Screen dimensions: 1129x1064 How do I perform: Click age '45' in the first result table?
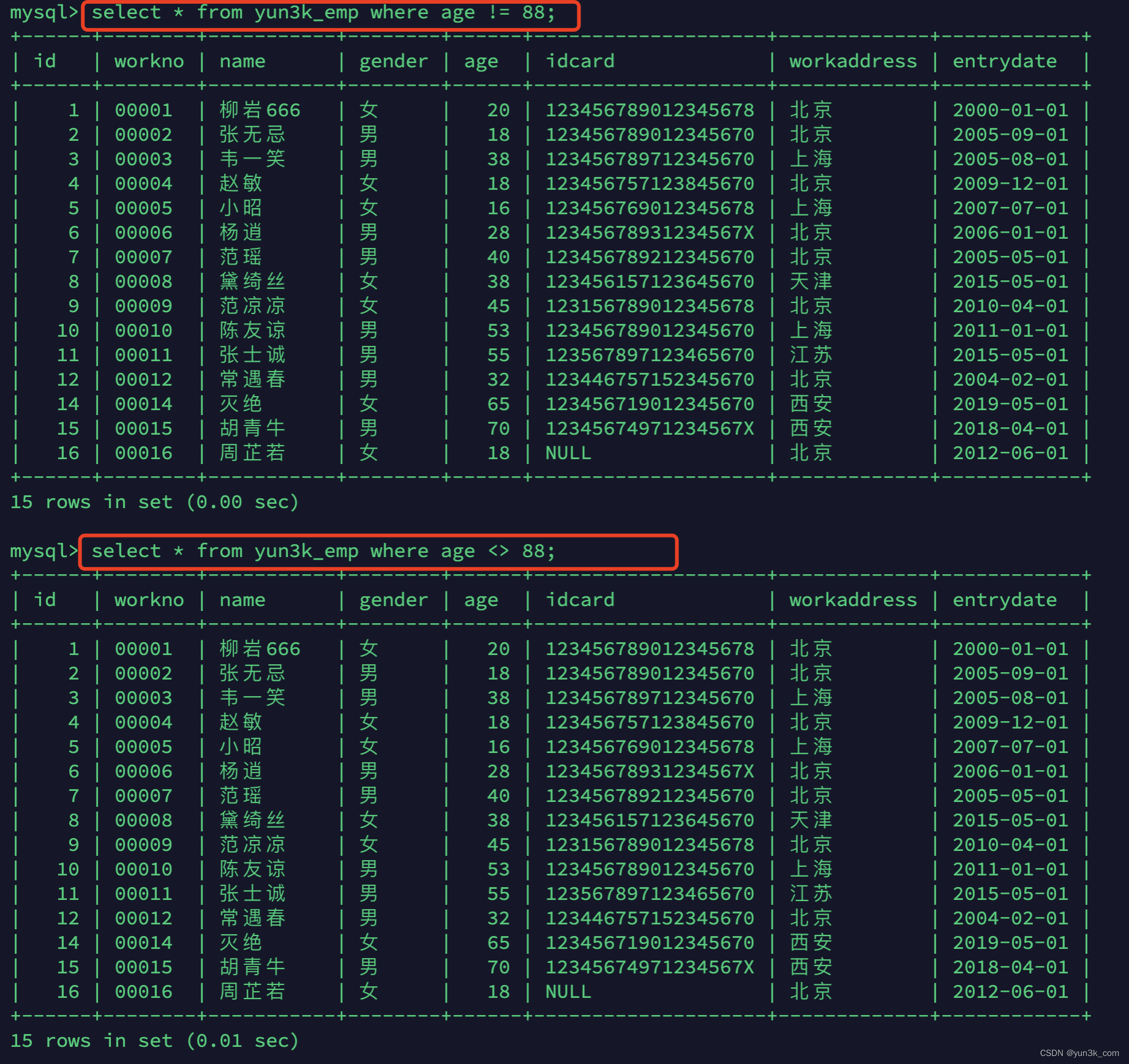[498, 306]
